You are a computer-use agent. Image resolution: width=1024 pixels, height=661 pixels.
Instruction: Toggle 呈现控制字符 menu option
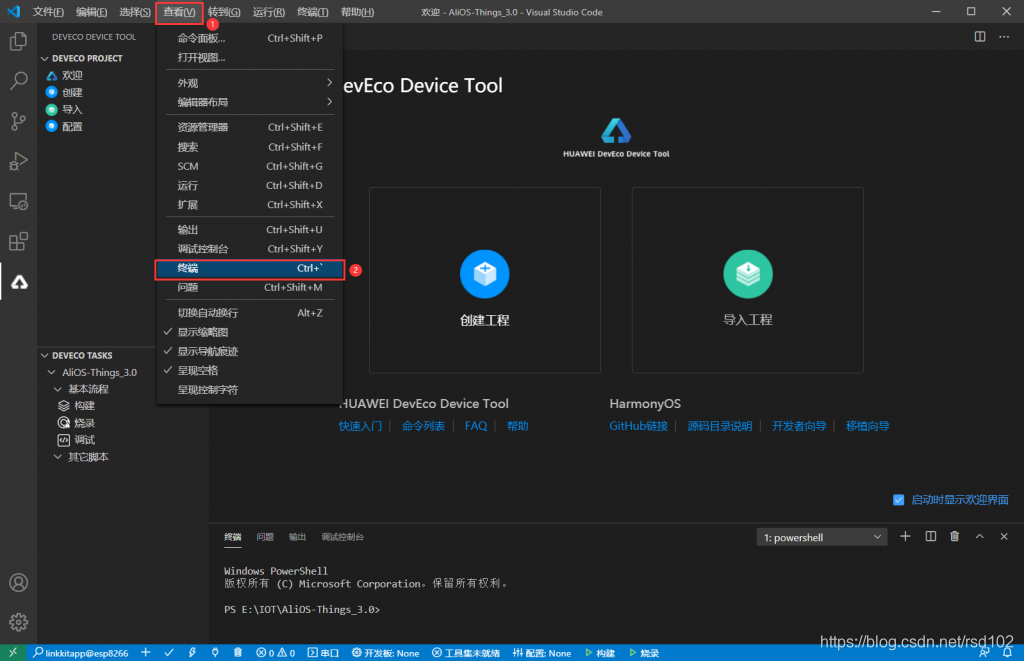[249, 390]
